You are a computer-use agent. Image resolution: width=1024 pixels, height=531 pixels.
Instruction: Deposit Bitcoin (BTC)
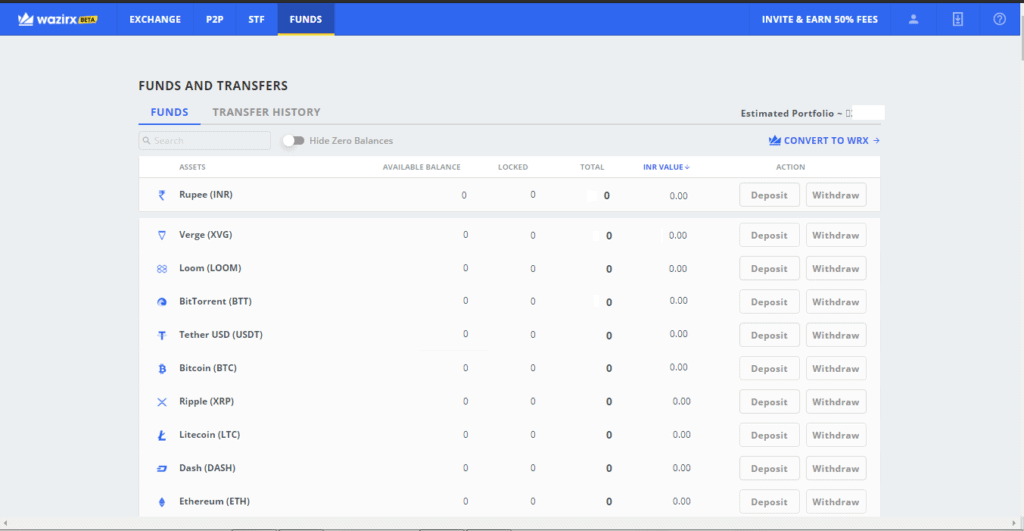tap(769, 368)
